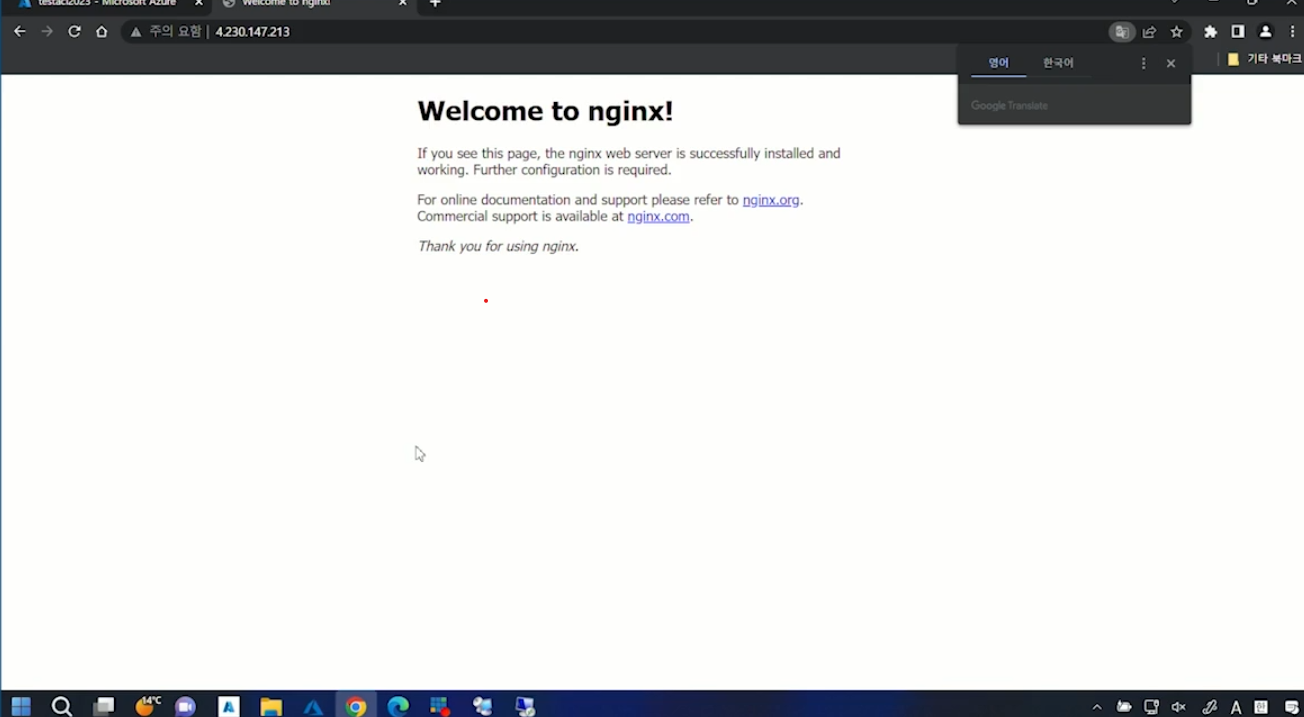Select the 영어 tab in translate popup
1304x717 pixels.
999,63
